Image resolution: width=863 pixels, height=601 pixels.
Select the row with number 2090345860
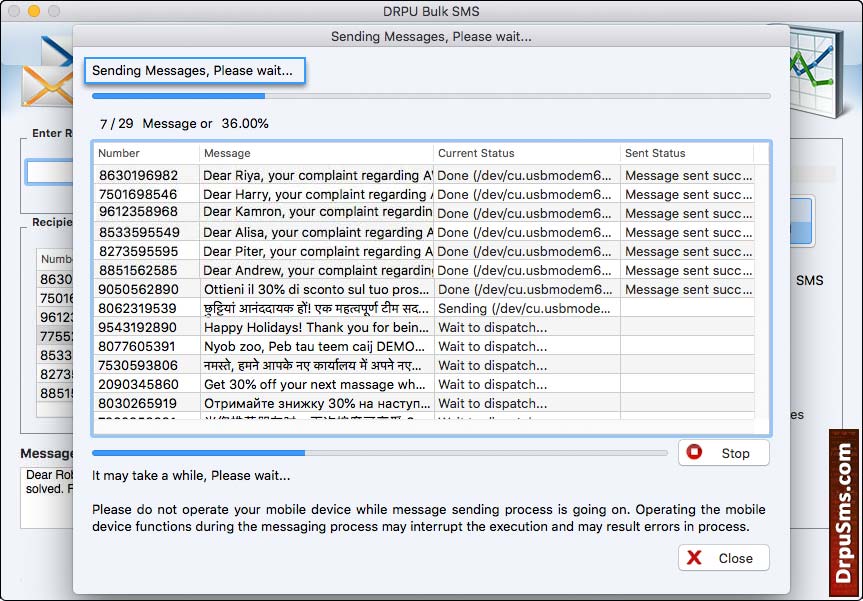point(424,384)
